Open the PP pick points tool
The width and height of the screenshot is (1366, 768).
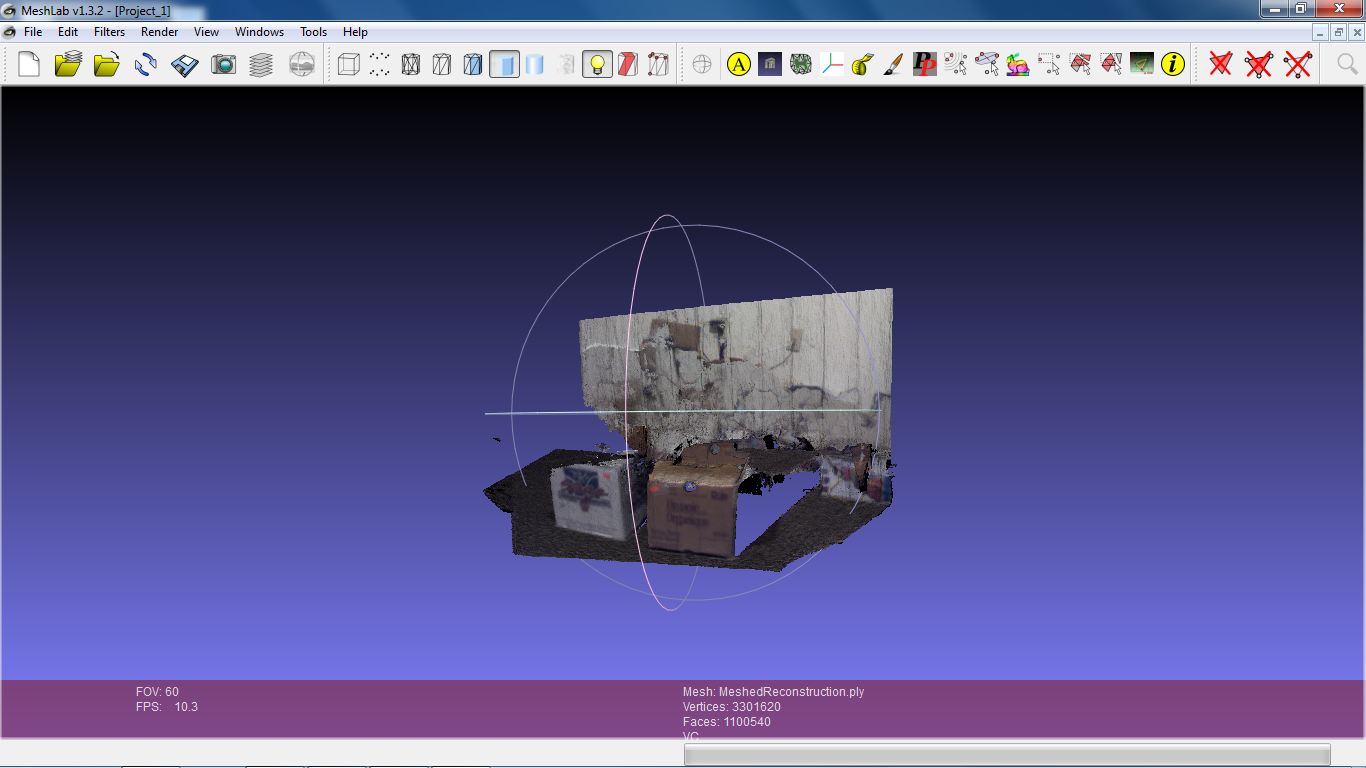click(x=925, y=65)
